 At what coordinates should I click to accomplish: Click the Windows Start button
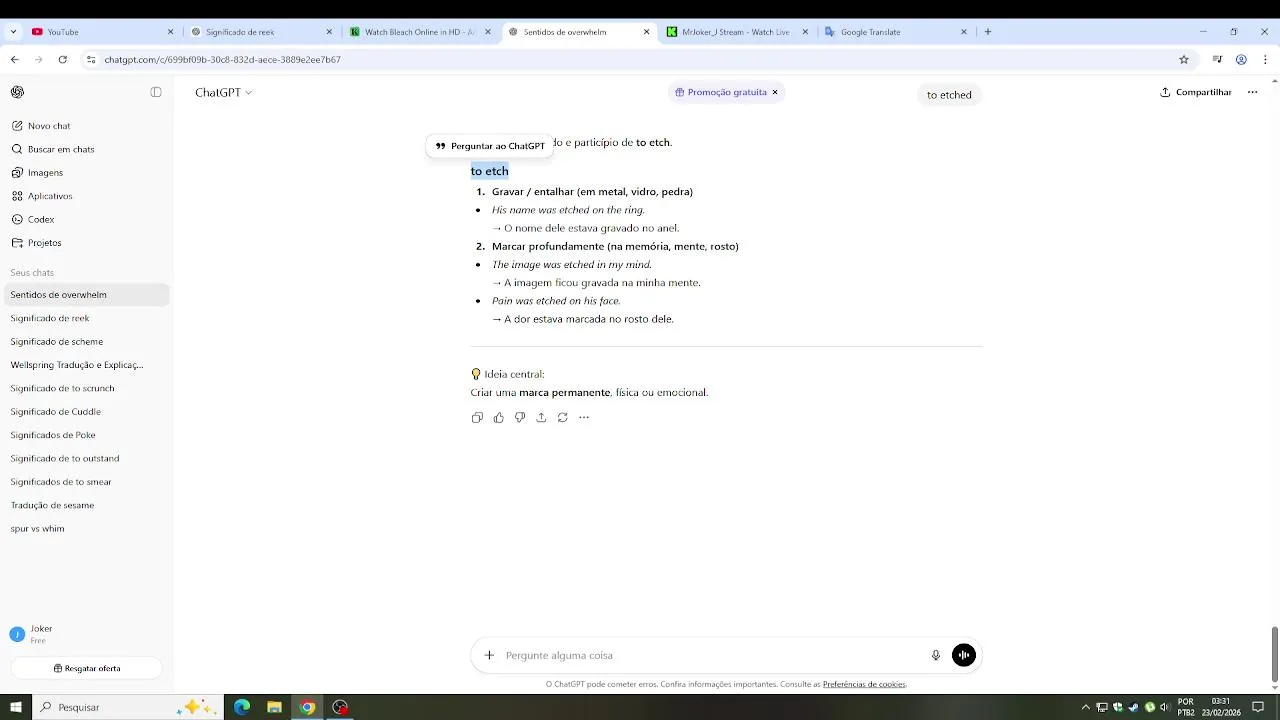[x=16, y=707]
